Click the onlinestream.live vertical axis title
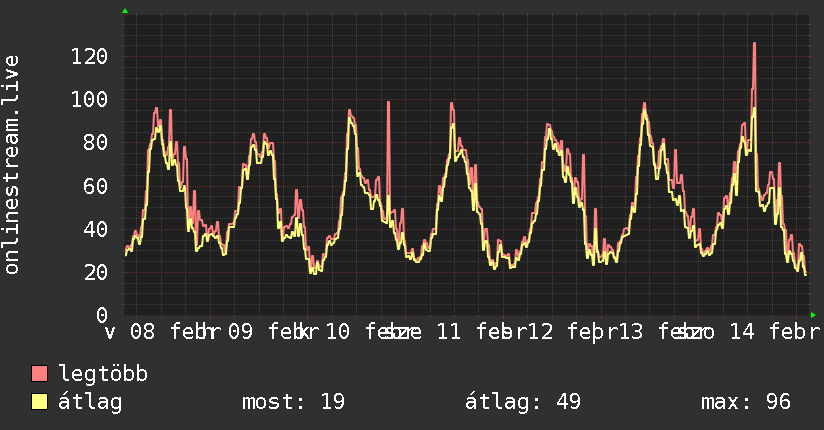This screenshot has width=824, height=430. pyautogui.click(x=12, y=165)
